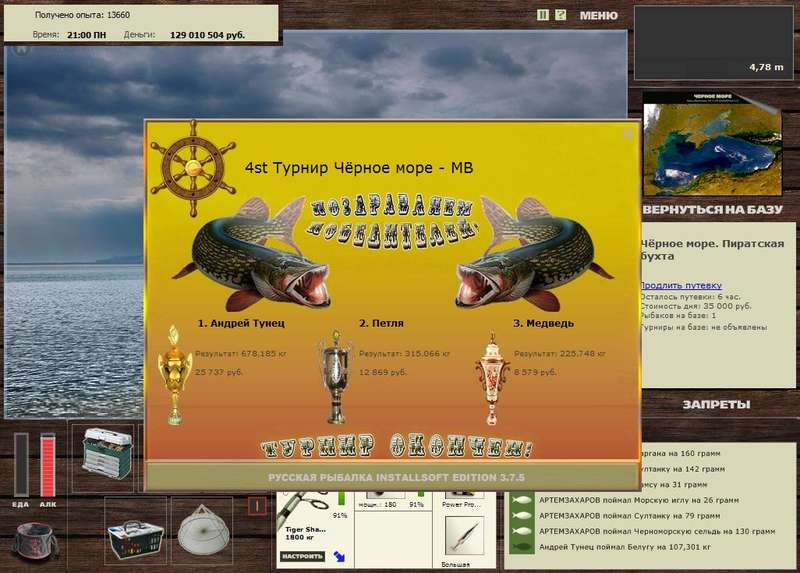
Task: Click prize amount 8 579 руб.
Action: [x=535, y=372]
